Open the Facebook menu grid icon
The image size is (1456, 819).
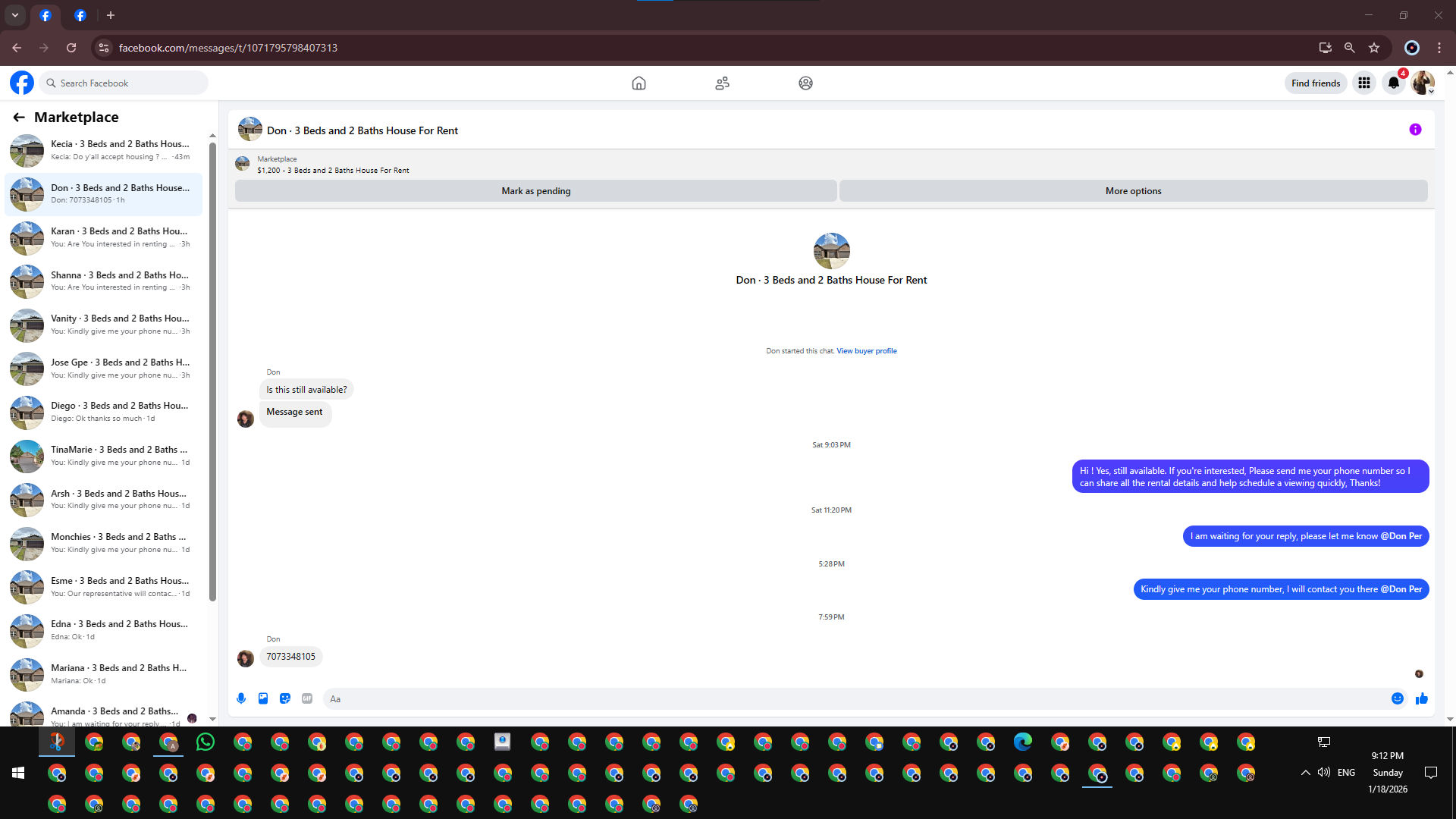coord(1364,83)
